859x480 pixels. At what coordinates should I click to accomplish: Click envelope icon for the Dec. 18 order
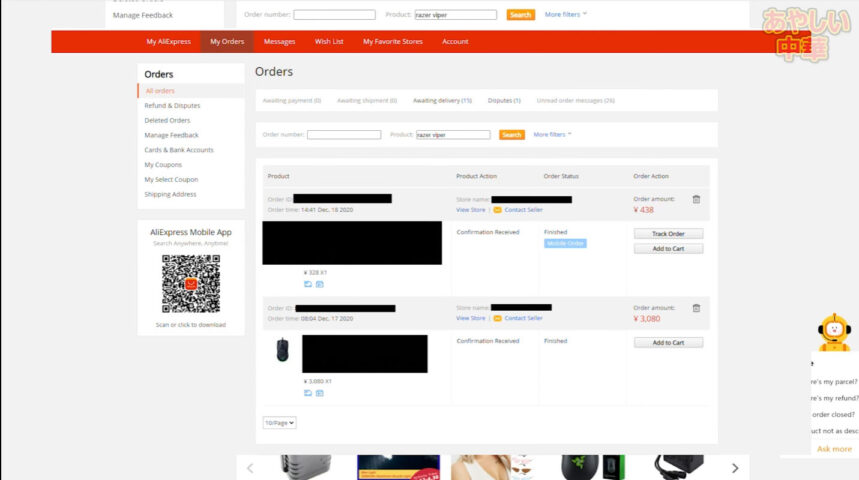click(497, 210)
